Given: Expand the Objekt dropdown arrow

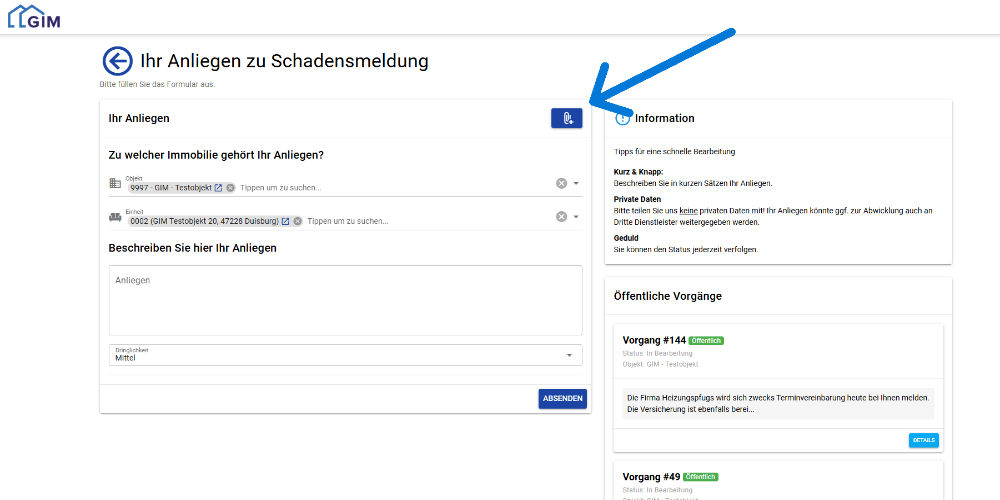Looking at the screenshot, I should pos(576,183).
